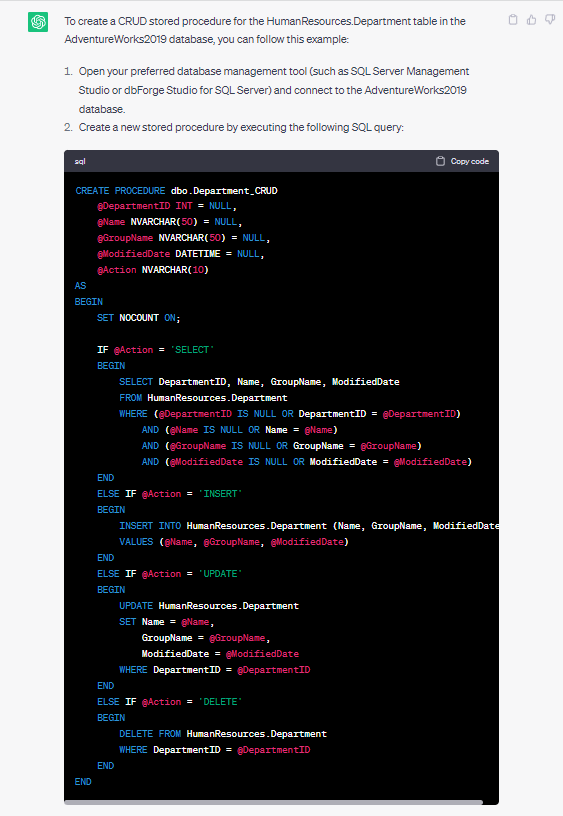The width and height of the screenshot is (563, 816).
Task: Click the sql language label in code header
Action: 80,161
